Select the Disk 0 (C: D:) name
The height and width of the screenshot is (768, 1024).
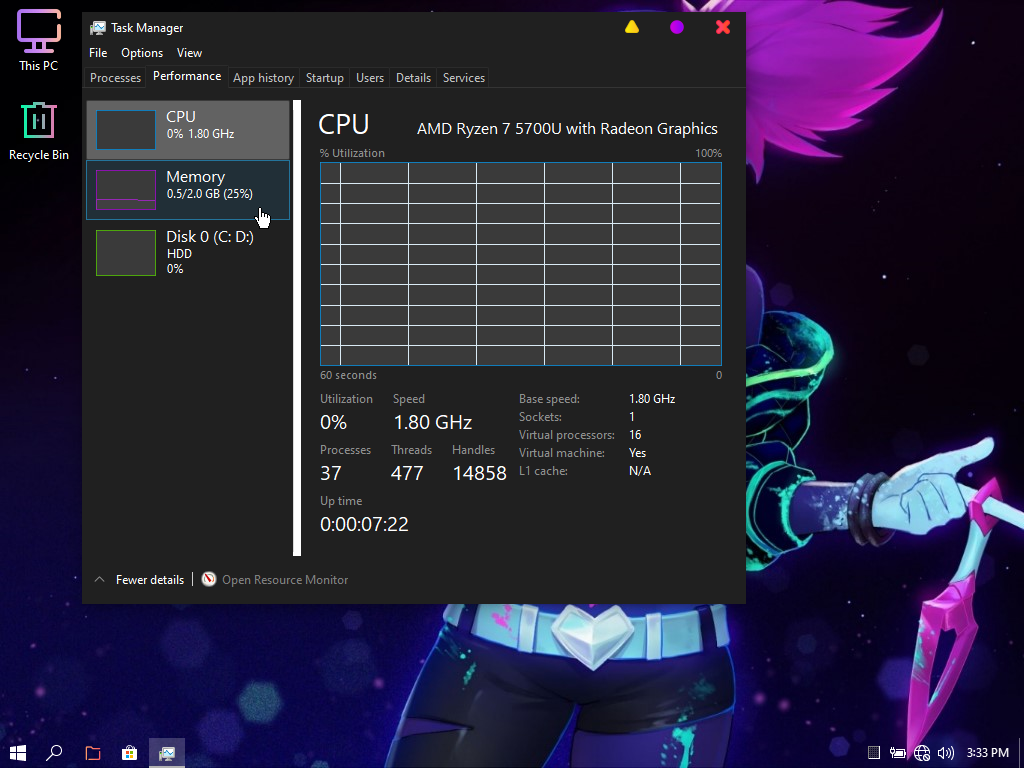(210, 236)
